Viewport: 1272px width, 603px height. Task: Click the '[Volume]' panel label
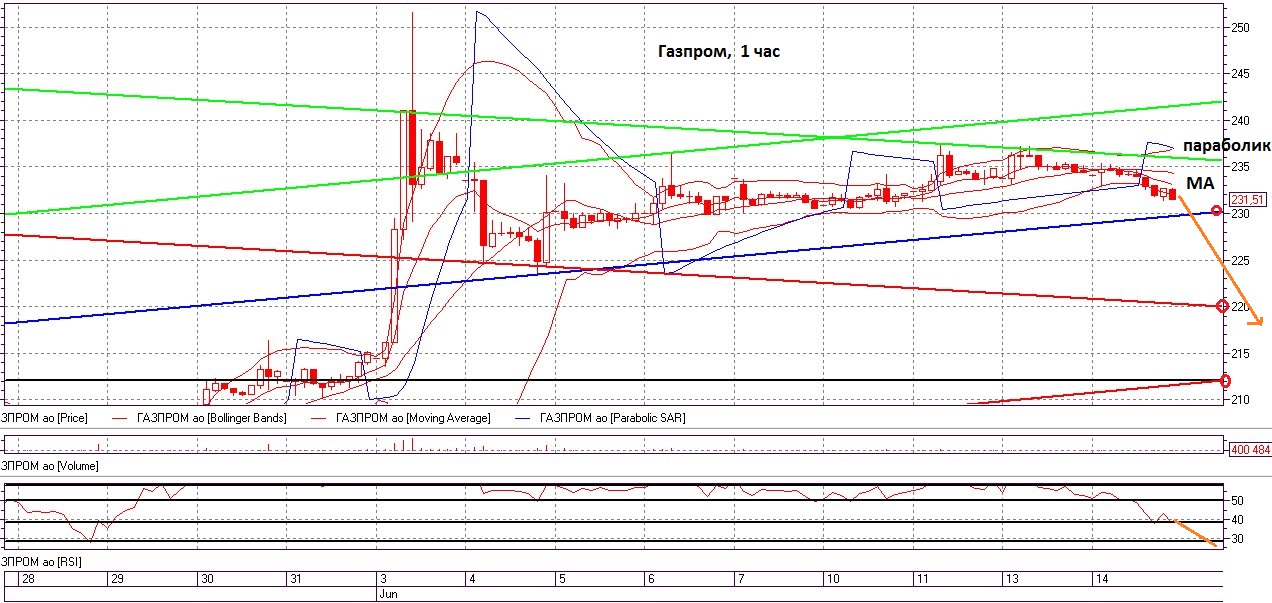click(49, 466)
